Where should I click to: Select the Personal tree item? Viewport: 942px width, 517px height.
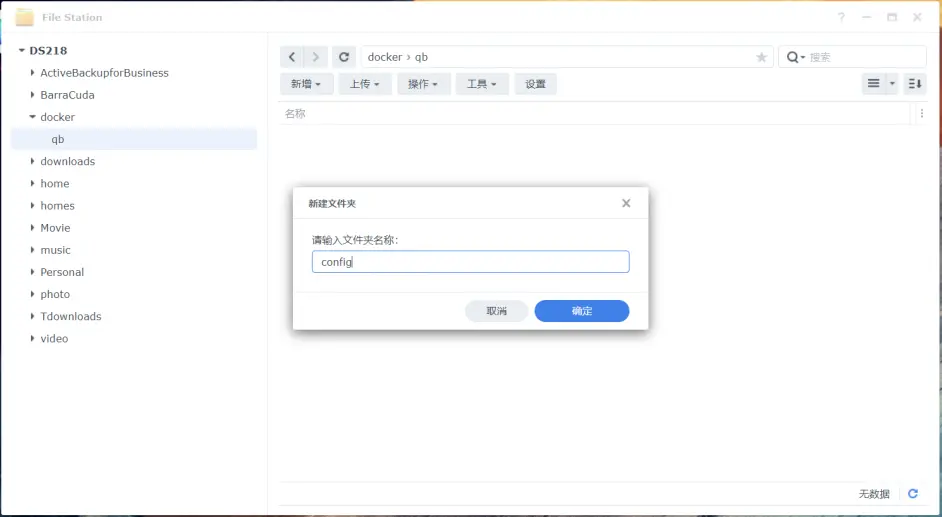click(x=62, y=272)
